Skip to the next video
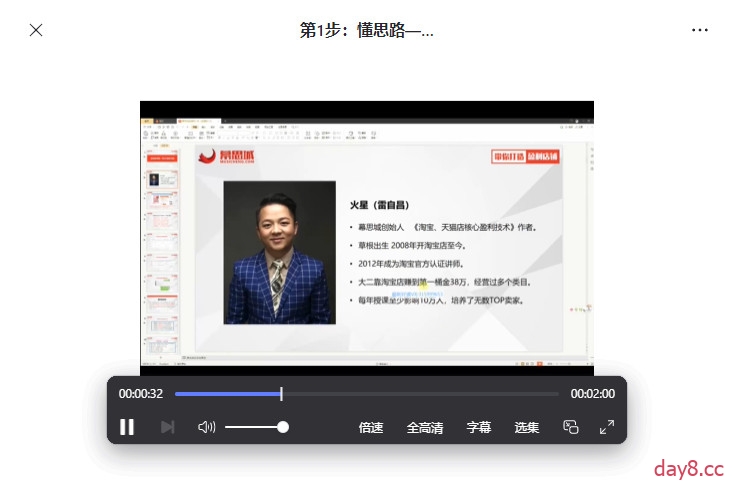Screen dimensions: 734x484 tap(168, 427)
